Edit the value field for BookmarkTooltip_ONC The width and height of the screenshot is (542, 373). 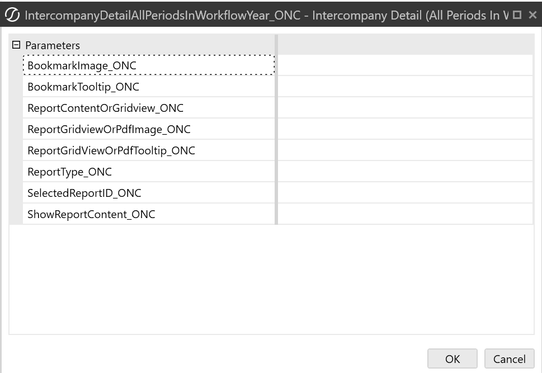(405, 87)
